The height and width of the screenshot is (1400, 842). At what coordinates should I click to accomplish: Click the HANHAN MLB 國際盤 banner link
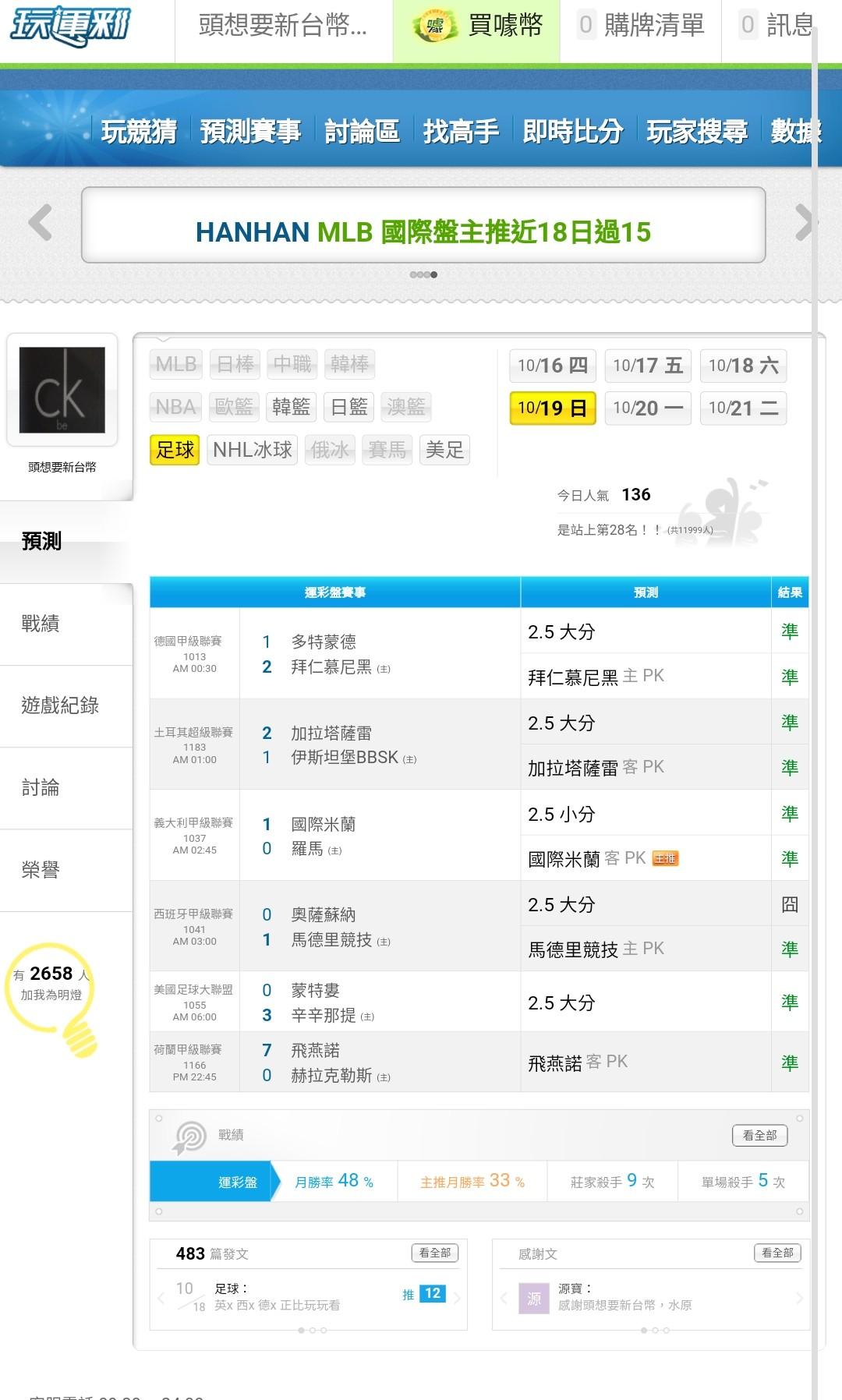click(423, 232)
